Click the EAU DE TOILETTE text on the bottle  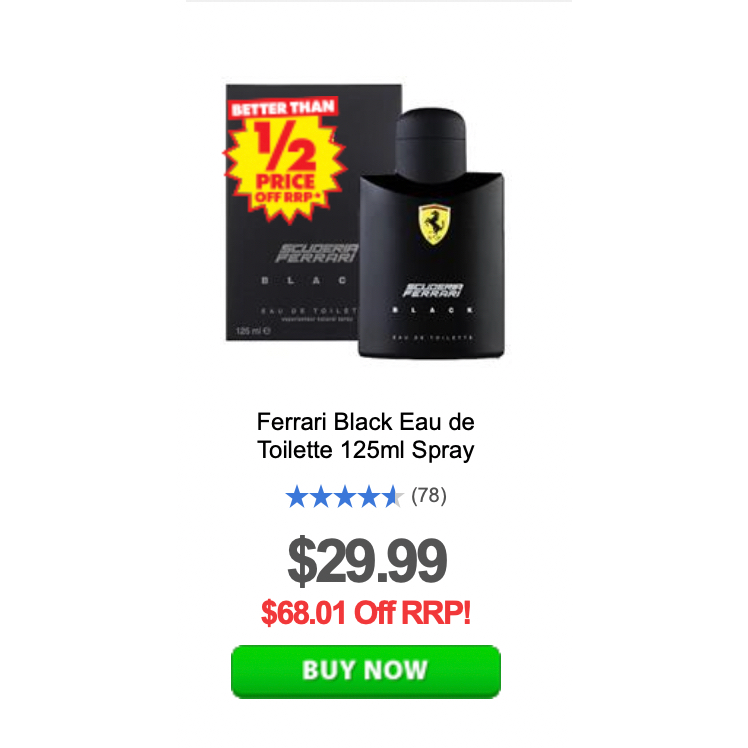(x=433, y=338)
